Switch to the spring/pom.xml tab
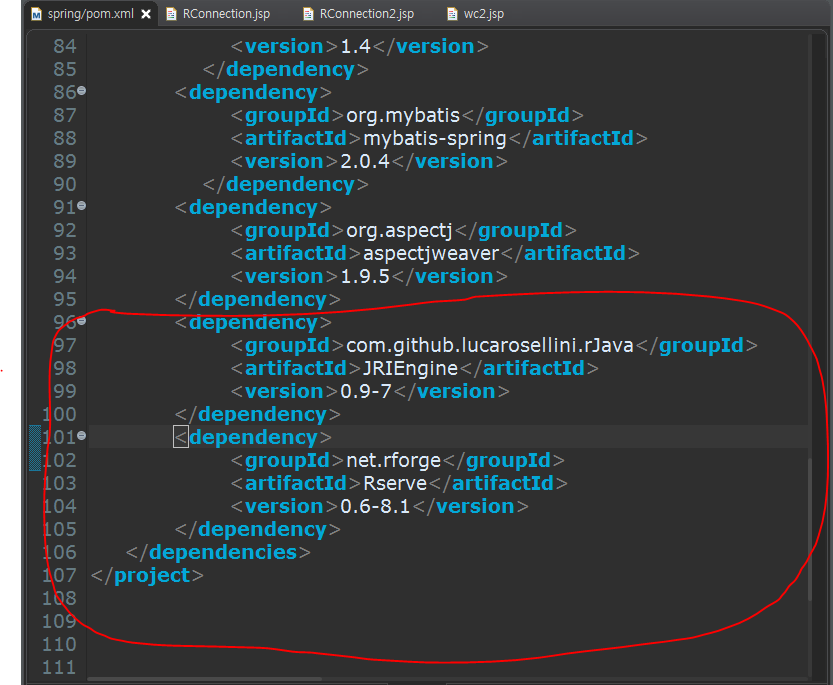Image resolution: width=833 pixels, height=685 pixels. [x=90, y=14]
